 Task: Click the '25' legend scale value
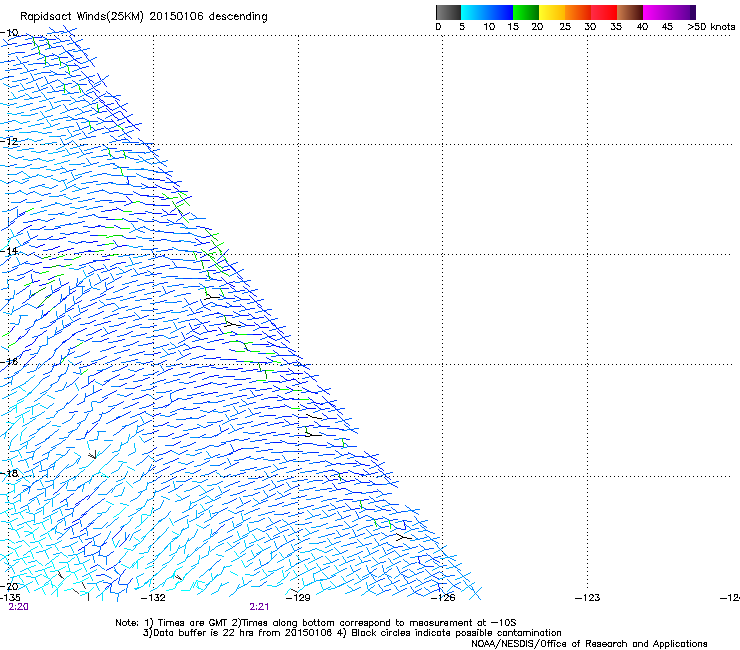coord(565,27)
